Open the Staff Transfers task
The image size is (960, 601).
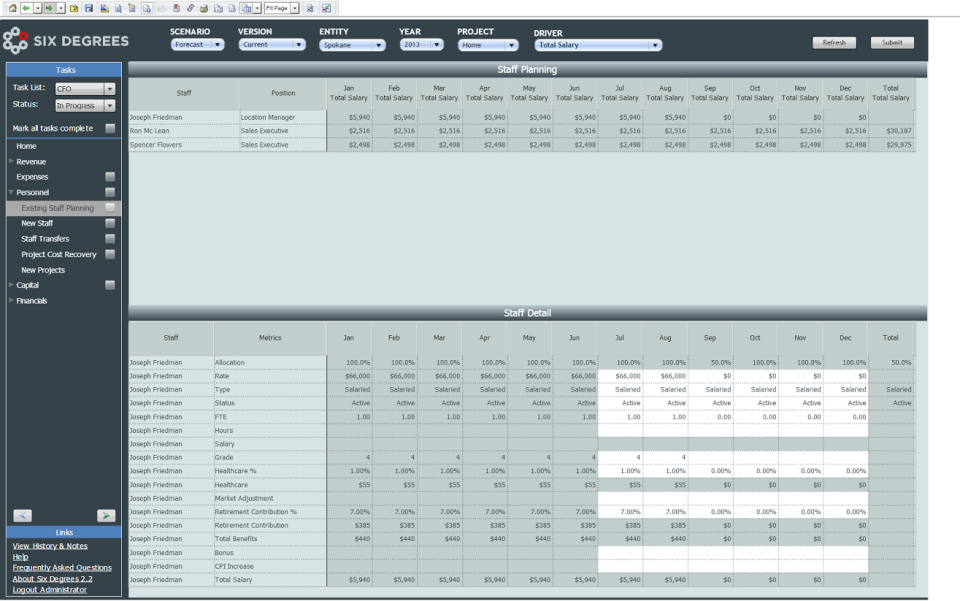click(45, 239)
